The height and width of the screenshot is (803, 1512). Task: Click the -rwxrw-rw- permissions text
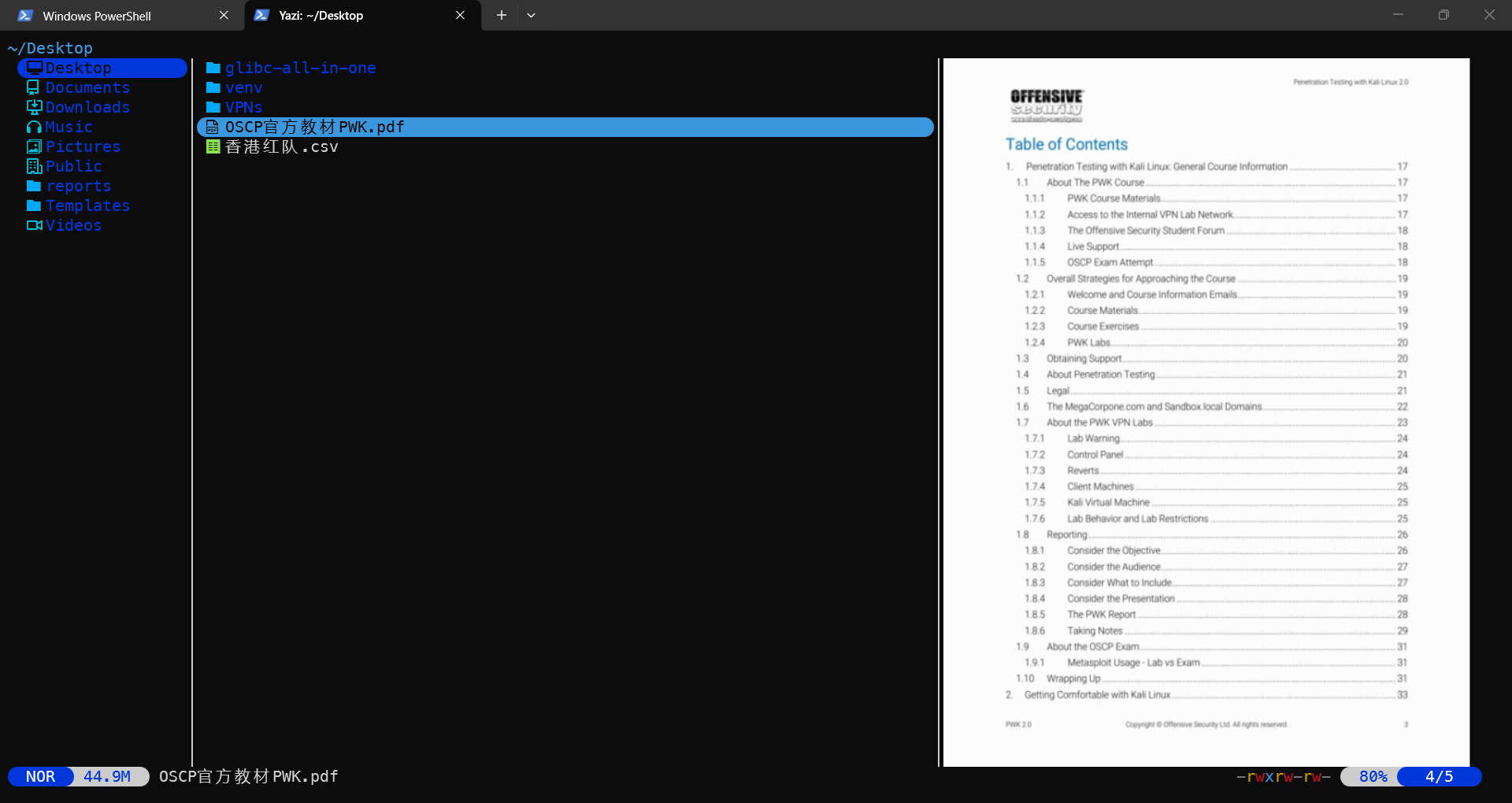[1284, 777]
